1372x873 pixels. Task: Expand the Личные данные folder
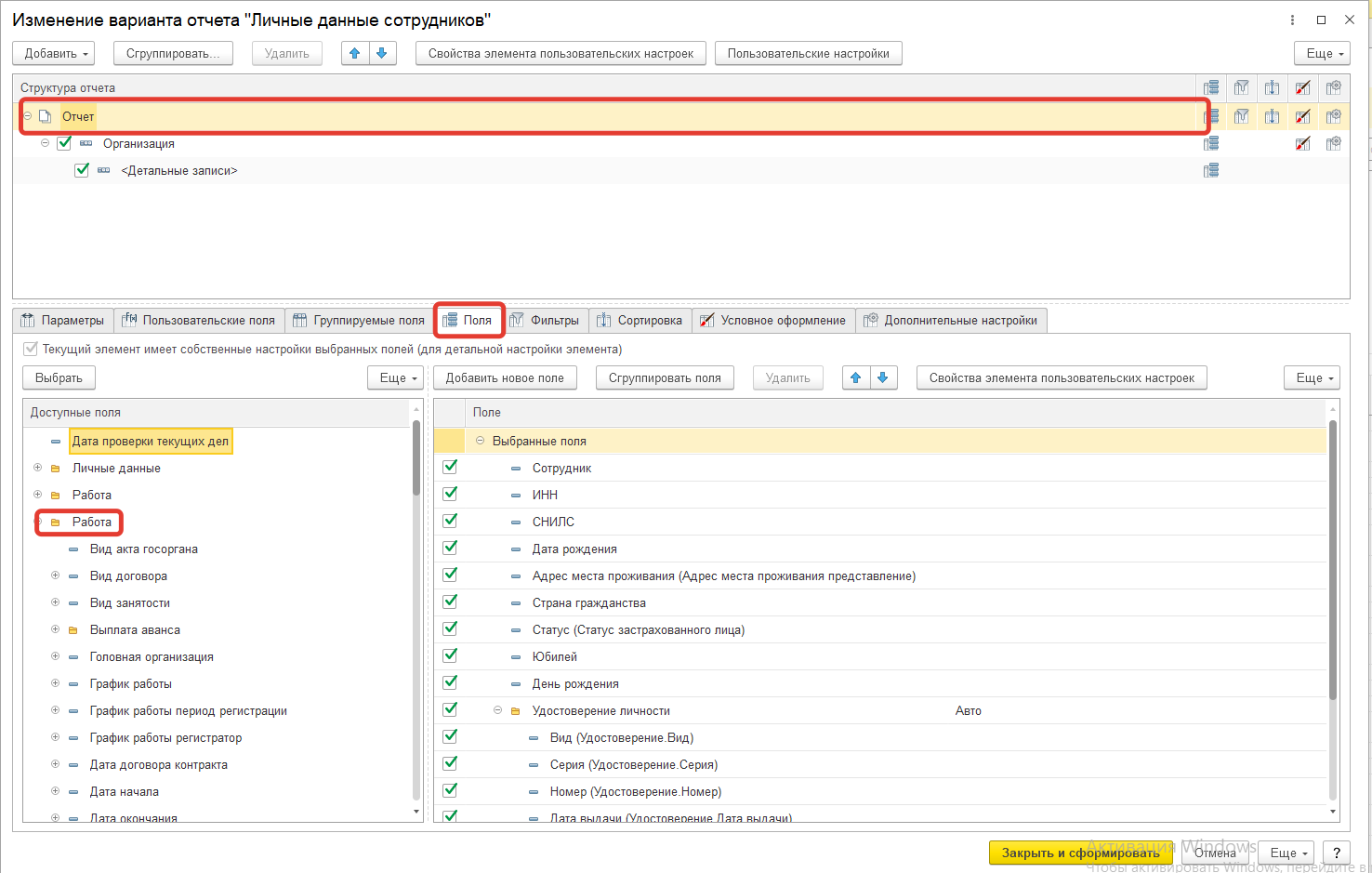pos(37,468)
